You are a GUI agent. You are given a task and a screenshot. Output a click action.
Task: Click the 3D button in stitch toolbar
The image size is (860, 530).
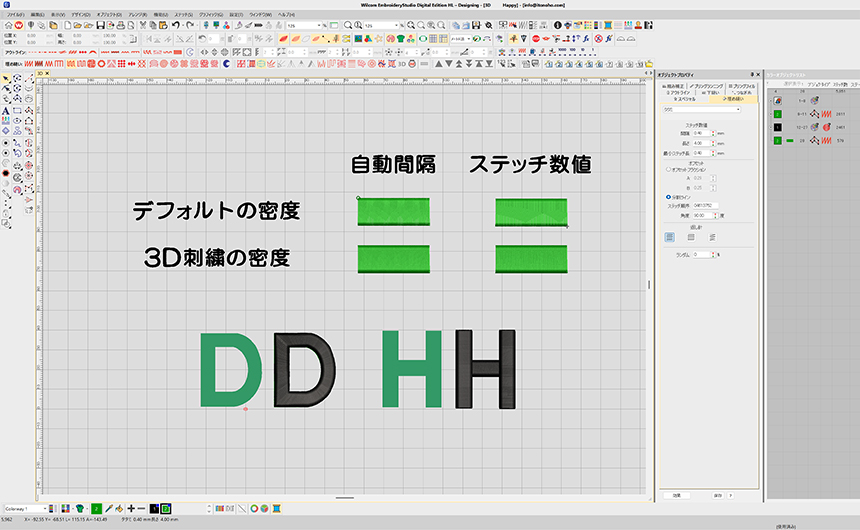[x=403, y=64]
